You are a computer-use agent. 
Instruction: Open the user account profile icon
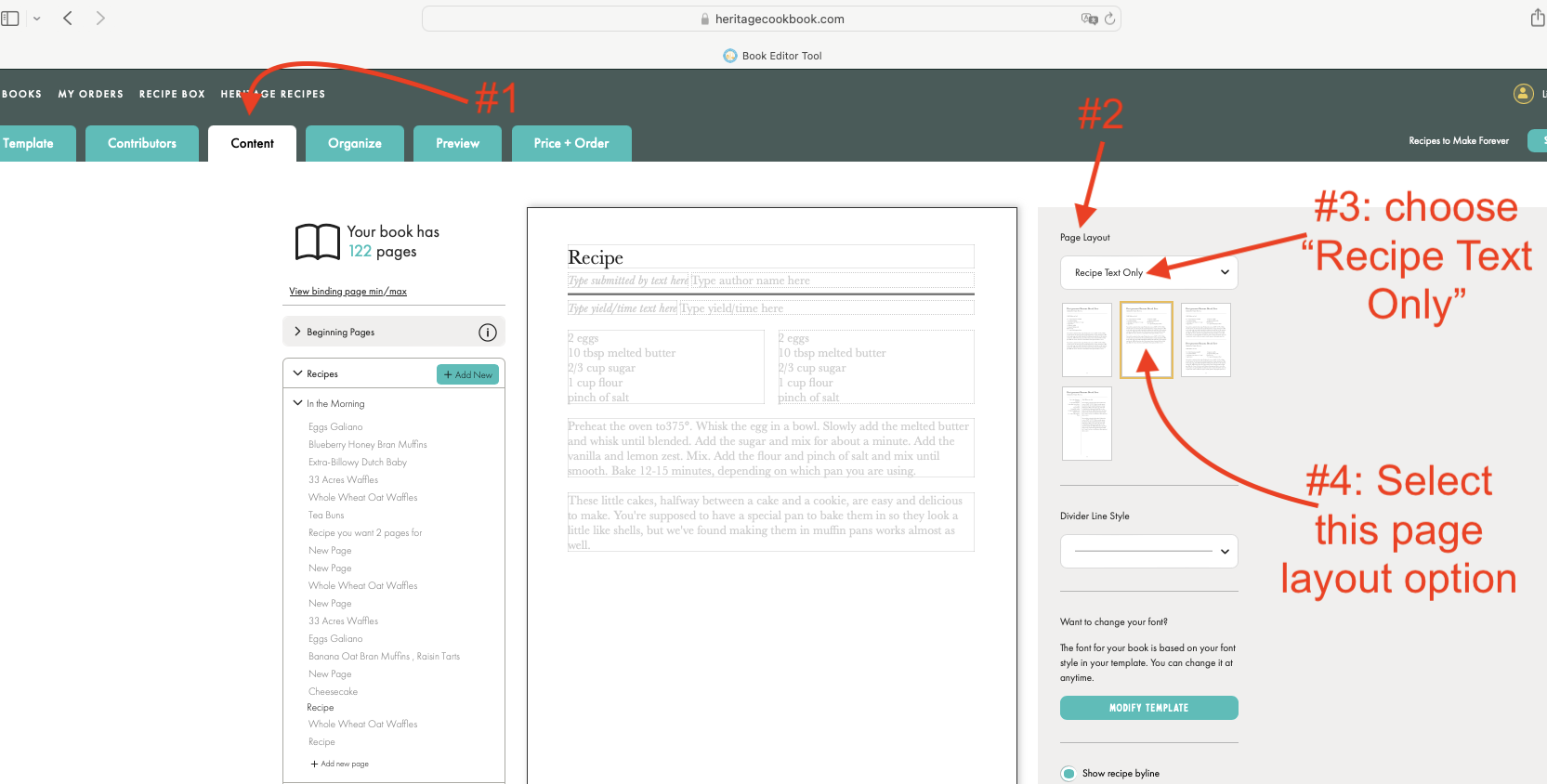click(1523, 93)
